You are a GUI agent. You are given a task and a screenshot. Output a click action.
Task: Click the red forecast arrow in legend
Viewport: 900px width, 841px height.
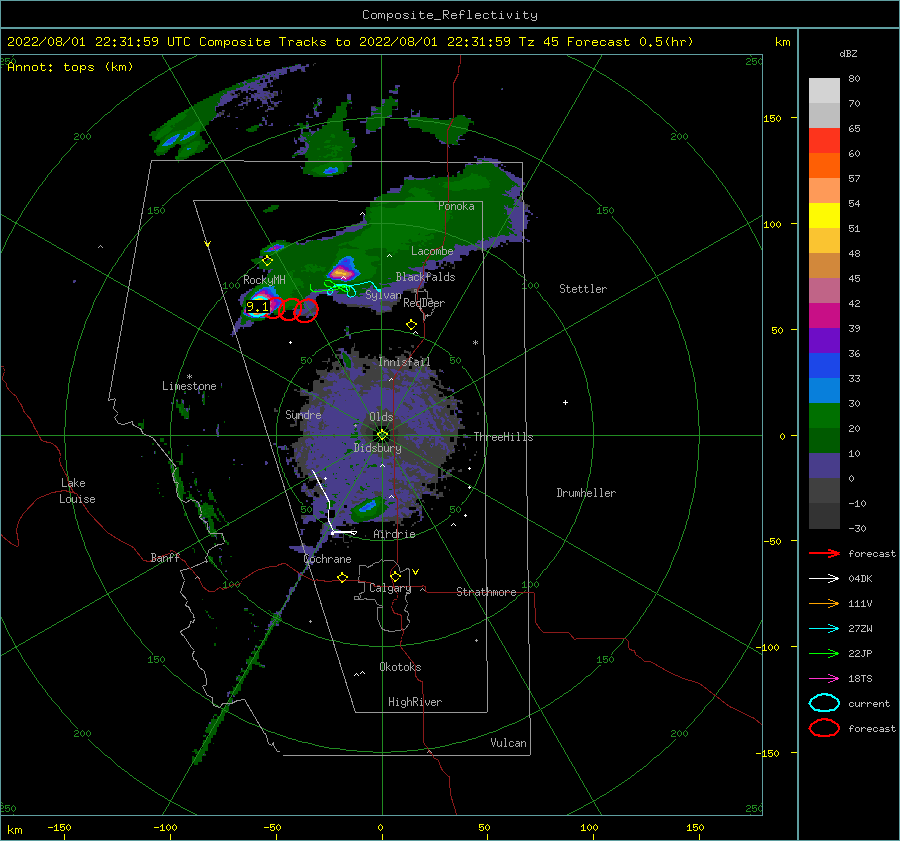coord(824,553)
